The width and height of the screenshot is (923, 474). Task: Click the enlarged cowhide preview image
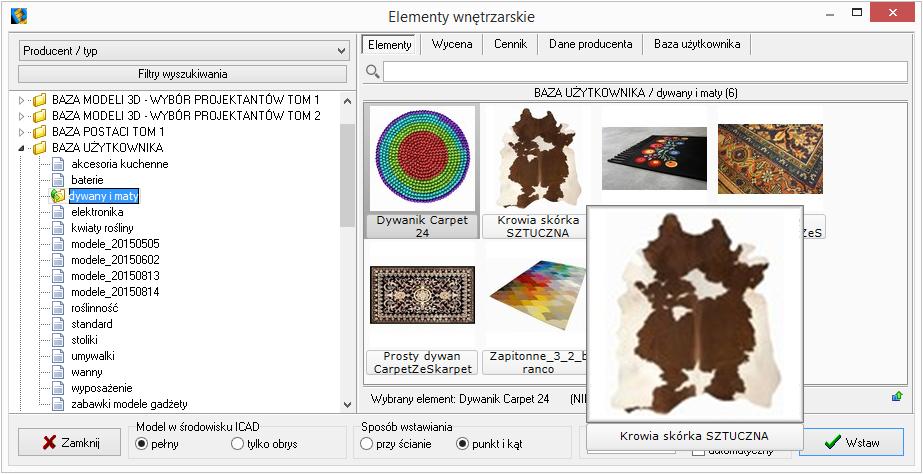(695, 314)
